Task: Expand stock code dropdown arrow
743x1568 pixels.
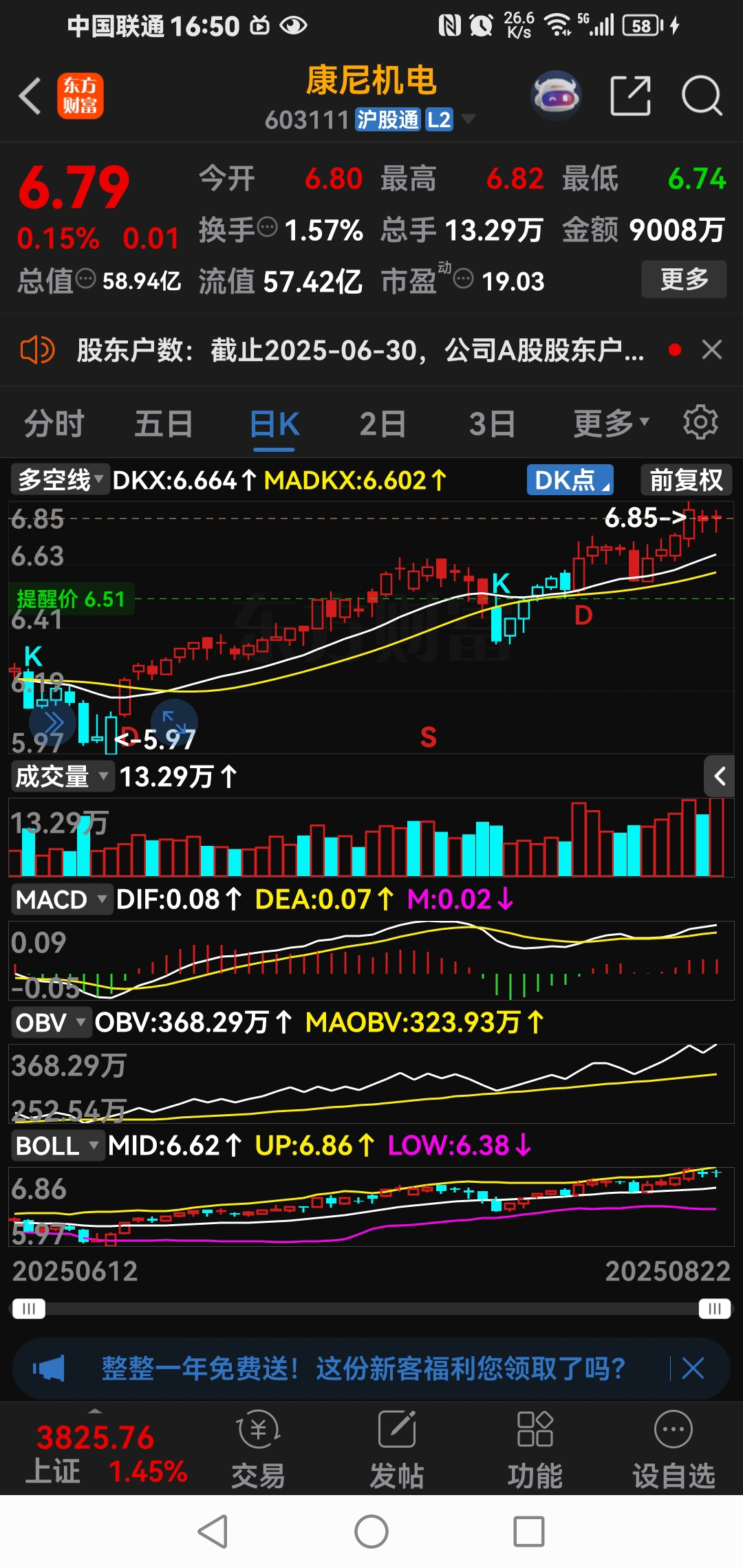Action: click(x=469, y=119)
